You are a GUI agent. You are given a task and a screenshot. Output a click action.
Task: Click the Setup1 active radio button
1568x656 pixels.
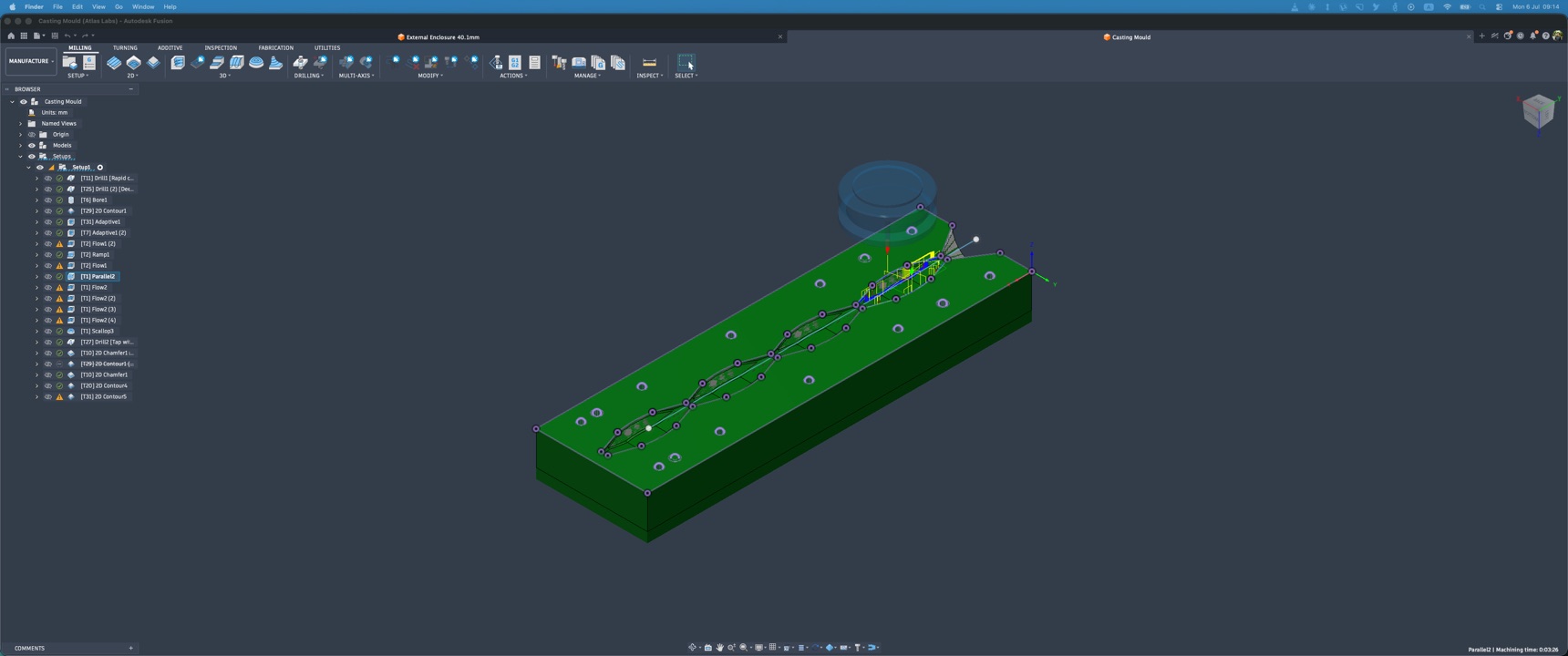[100, 168]
